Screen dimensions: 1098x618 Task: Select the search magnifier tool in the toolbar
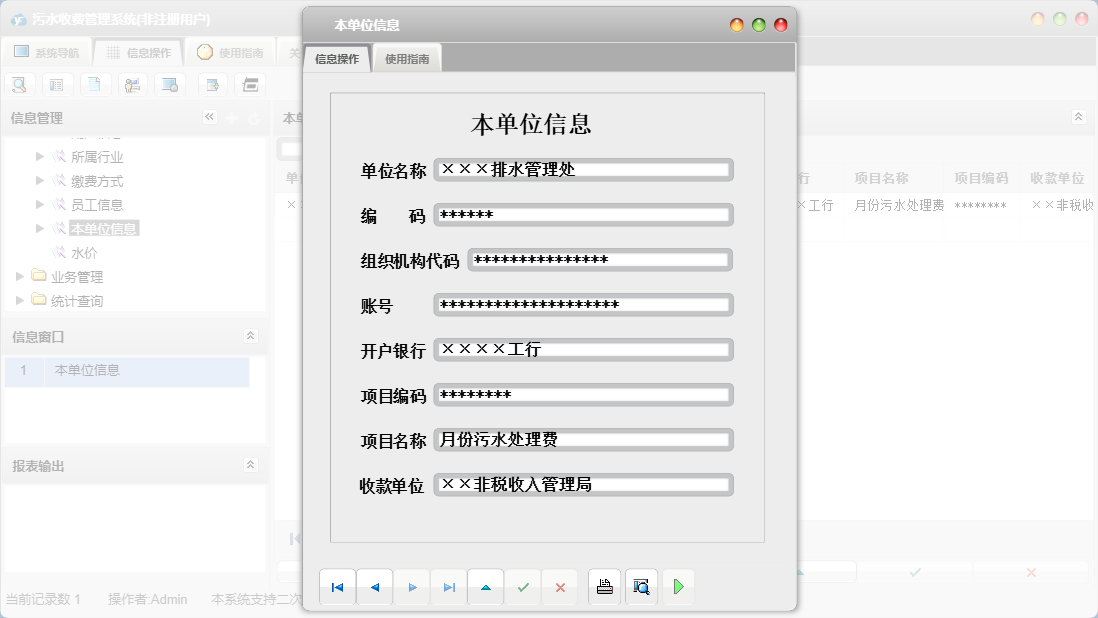tap(19, 84)
